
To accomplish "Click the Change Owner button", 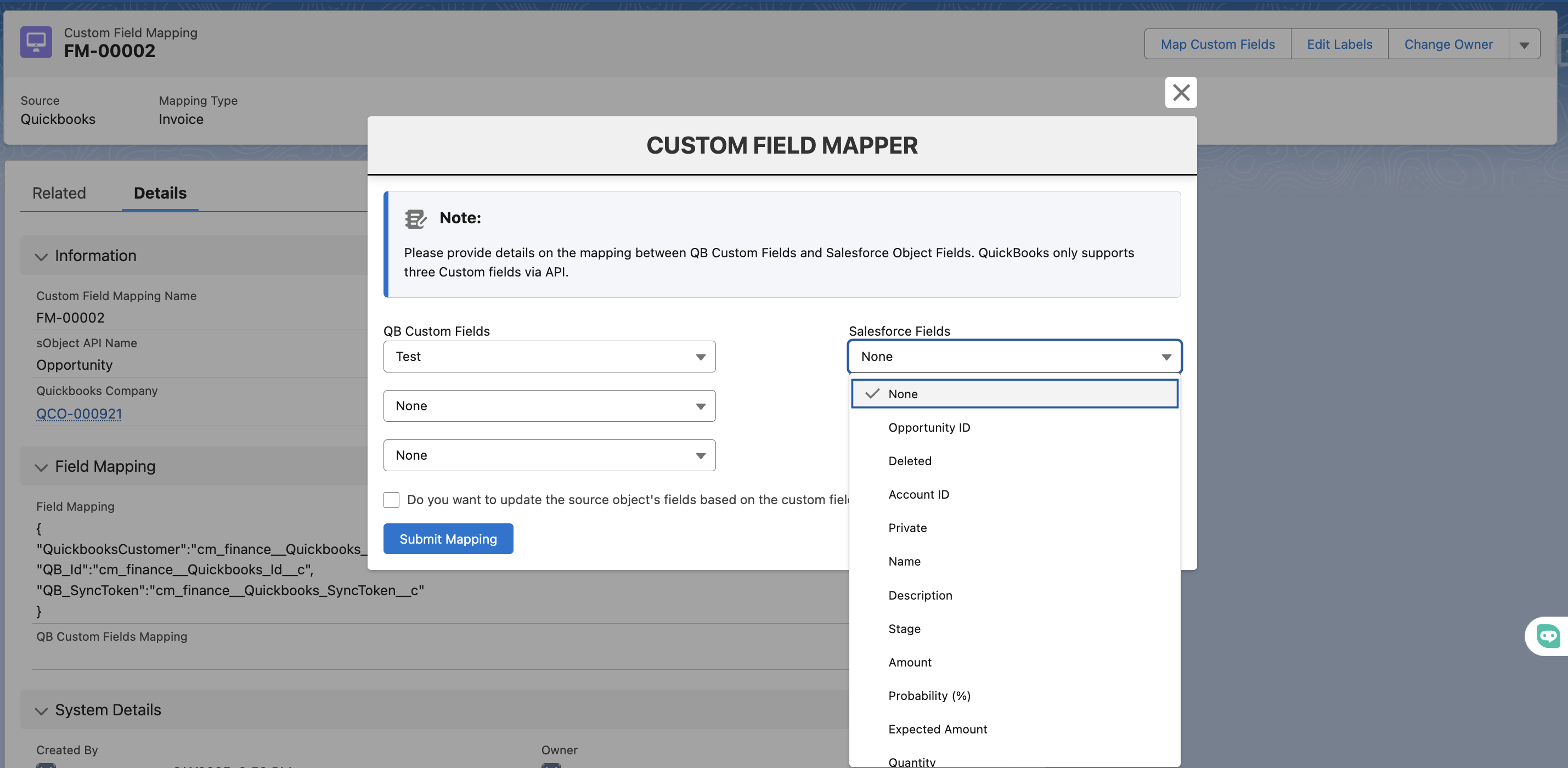I will (1448, 44).
